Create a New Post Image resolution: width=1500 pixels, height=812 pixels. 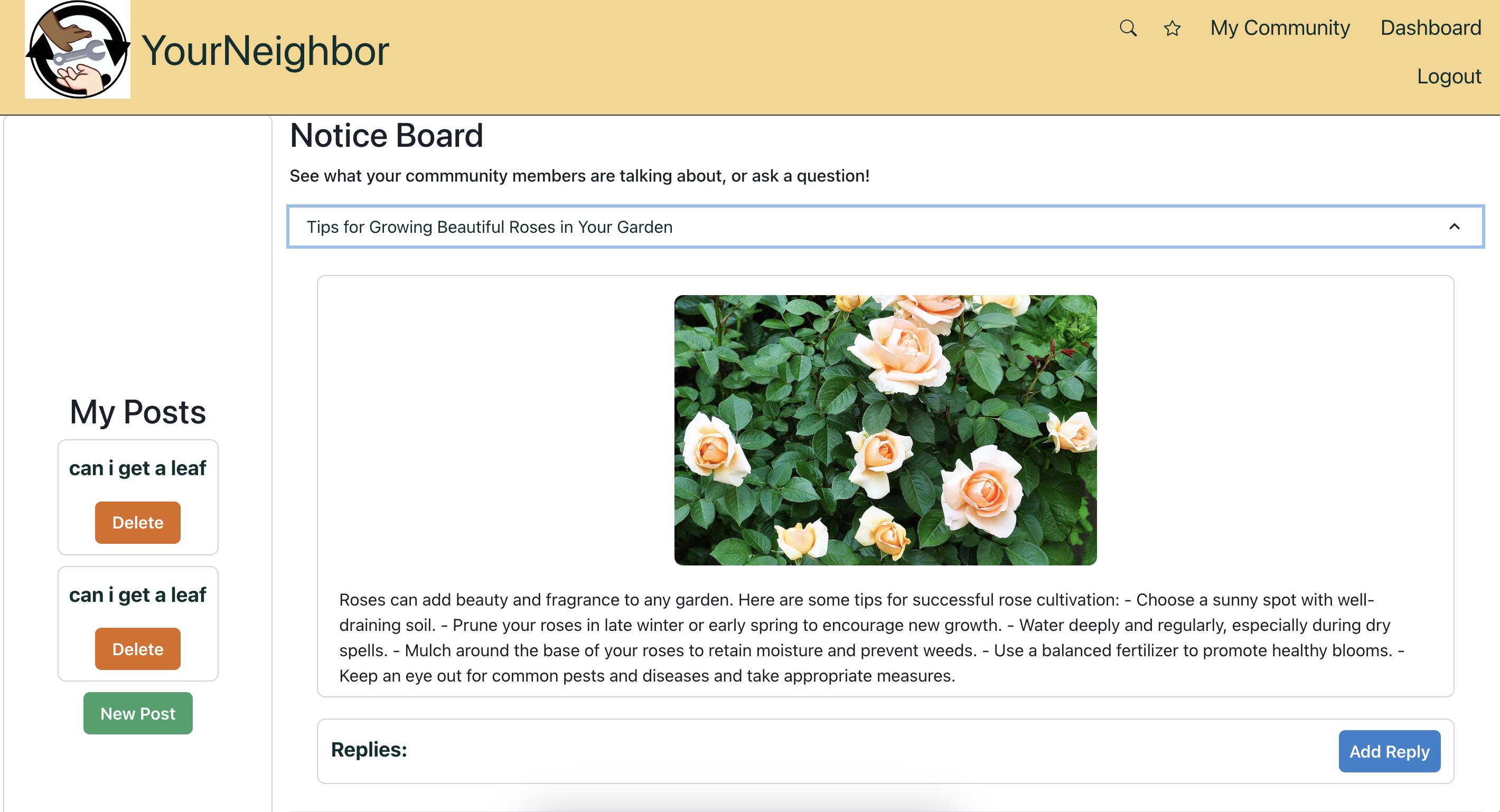(137, 713)
